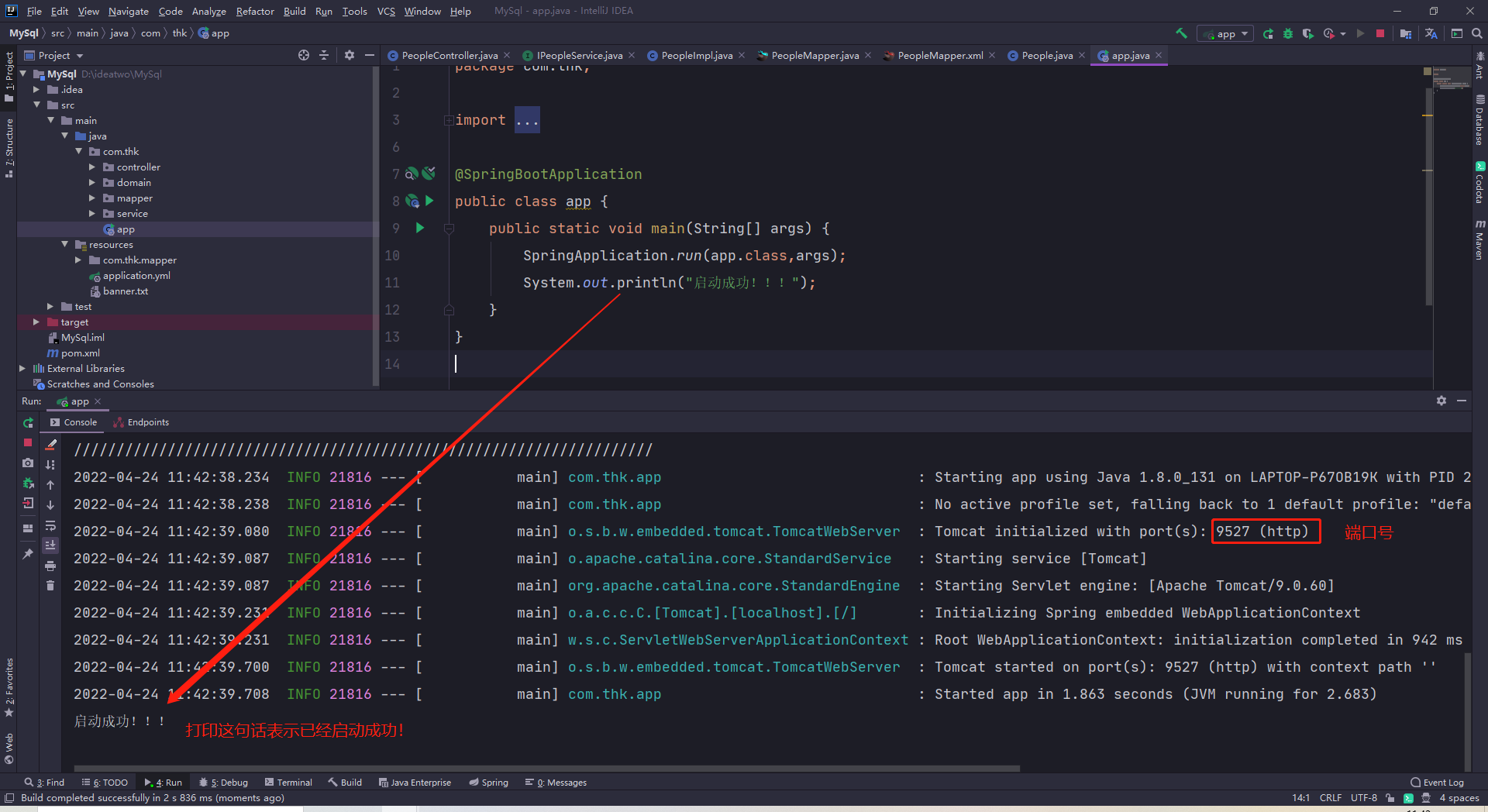
Task: Open the VCS menu
Action: (x=386, y=11)
